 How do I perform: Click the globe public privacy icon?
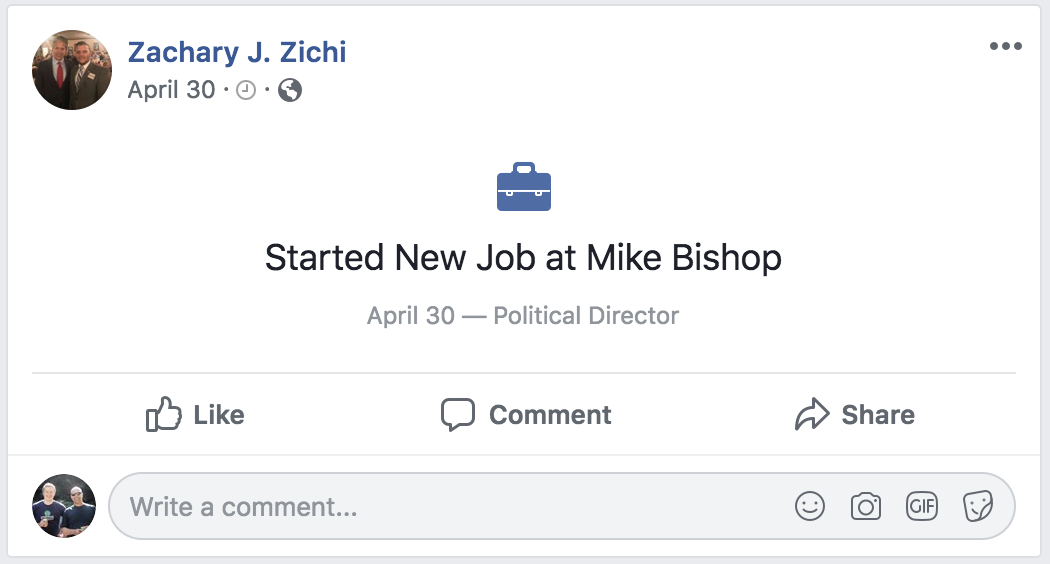290,91
